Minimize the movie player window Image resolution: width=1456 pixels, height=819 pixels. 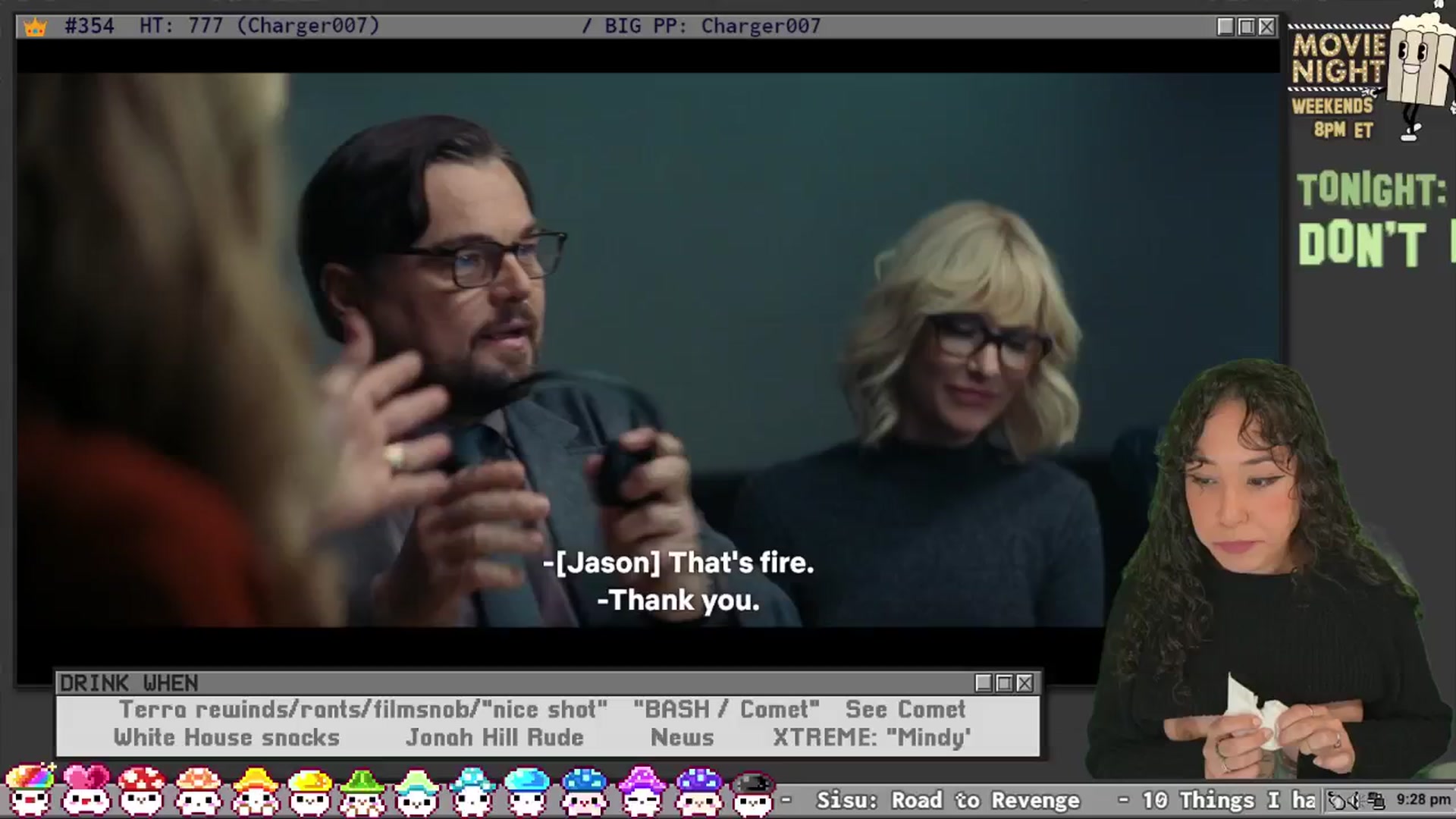pyautogui.click(x=1225, y=27)
